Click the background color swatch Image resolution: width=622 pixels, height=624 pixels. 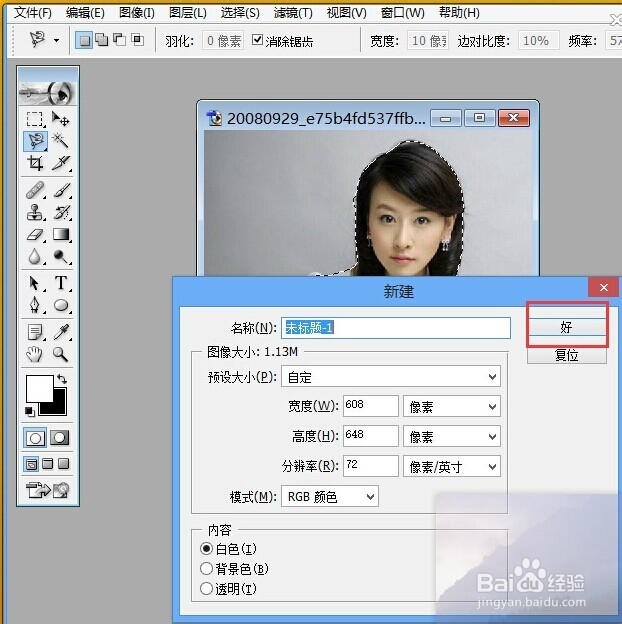tap(58, 406)
